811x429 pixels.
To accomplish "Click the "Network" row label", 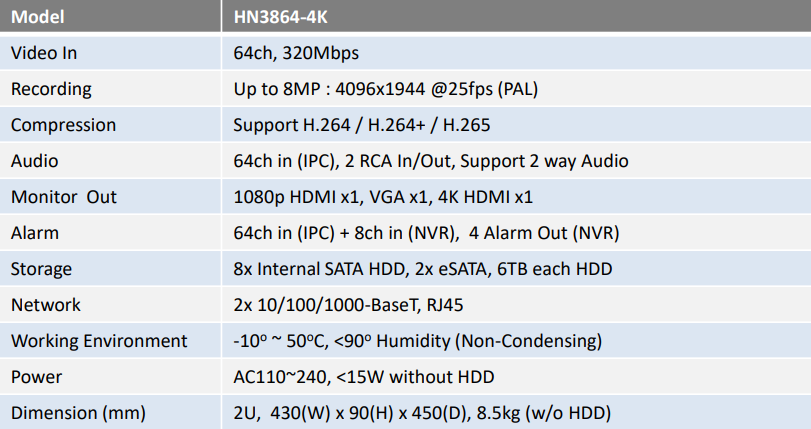I will [x=46, y=305].
